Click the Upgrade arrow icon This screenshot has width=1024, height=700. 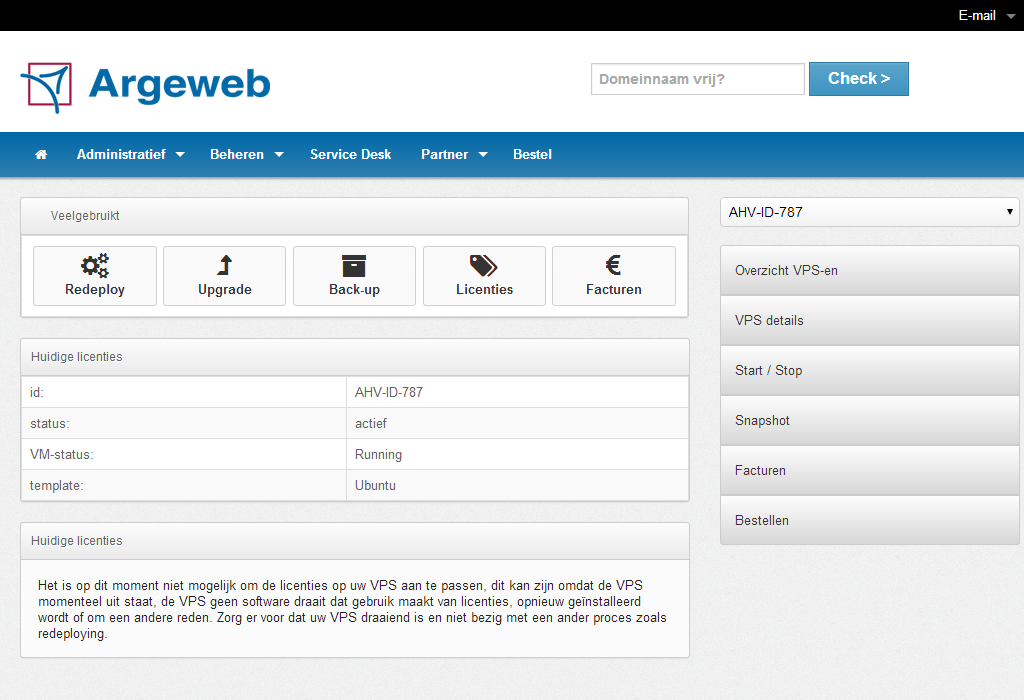coord(225,265)
